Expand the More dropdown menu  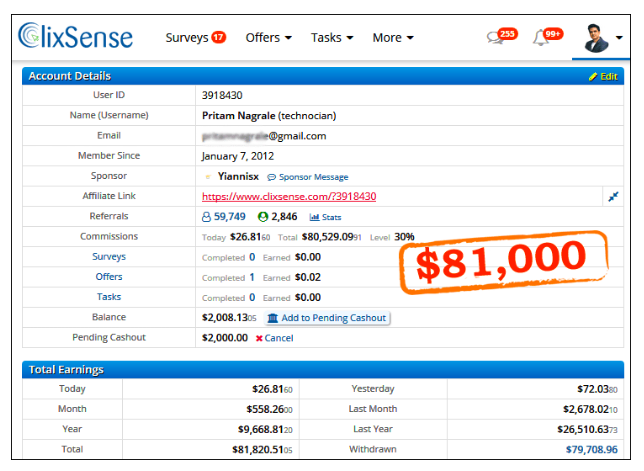(x=393, y=38)
